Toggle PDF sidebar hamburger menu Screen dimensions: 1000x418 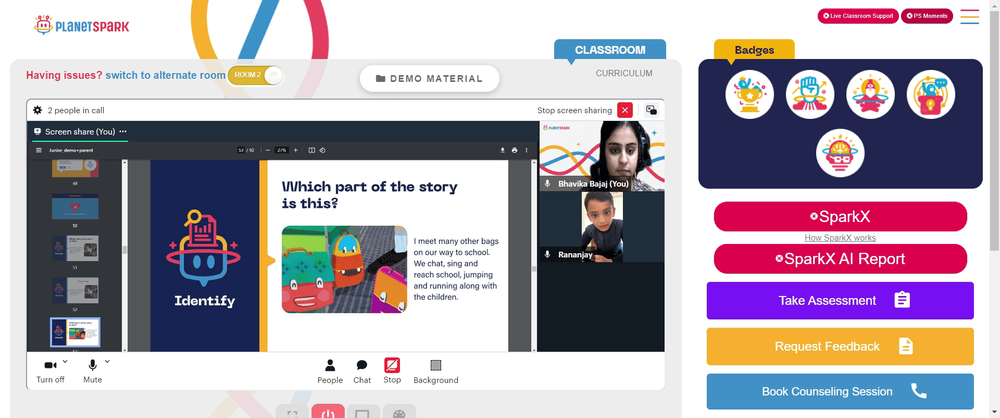39,150
